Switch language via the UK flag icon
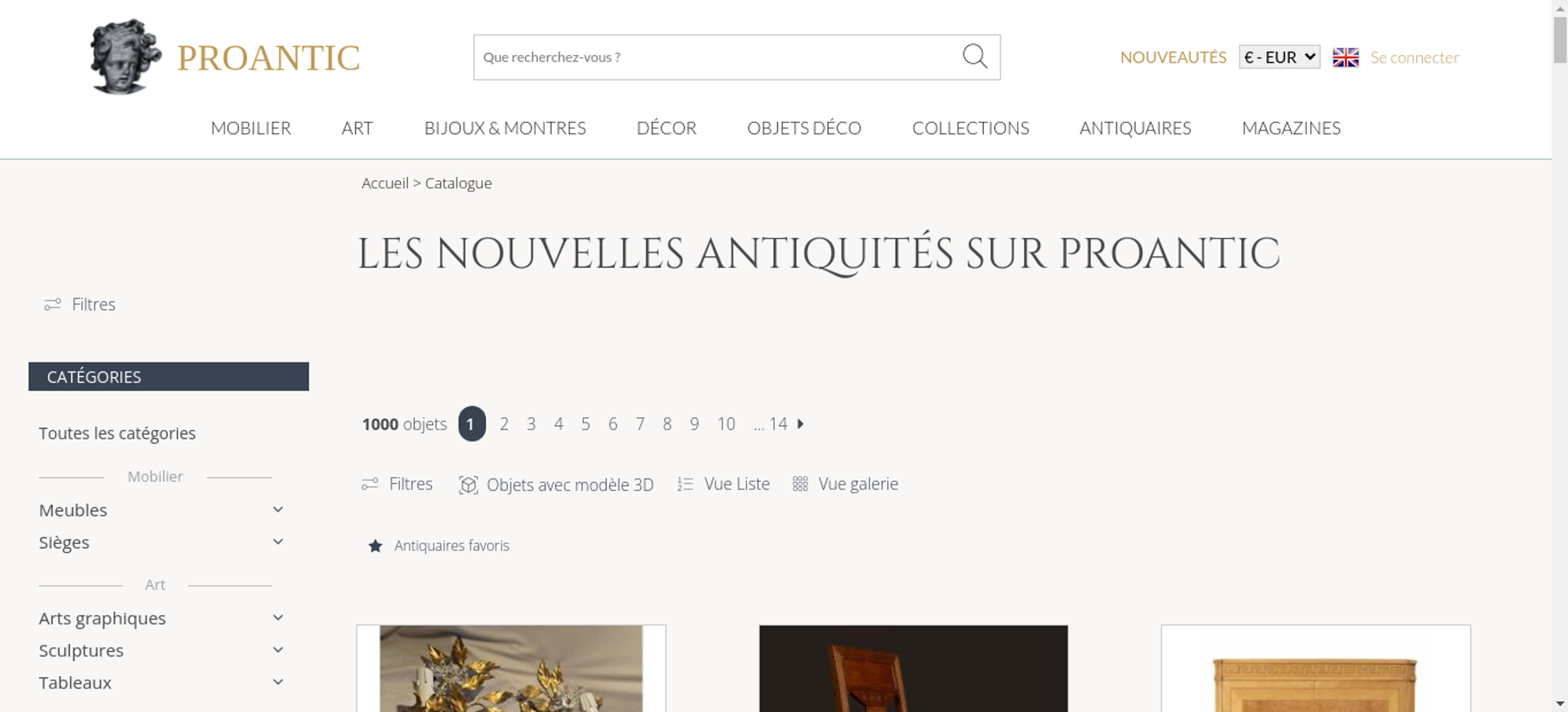Image resolution: width=1568 pixels, height=712 pixels. pyautogui.click(x=1345, y=57)
